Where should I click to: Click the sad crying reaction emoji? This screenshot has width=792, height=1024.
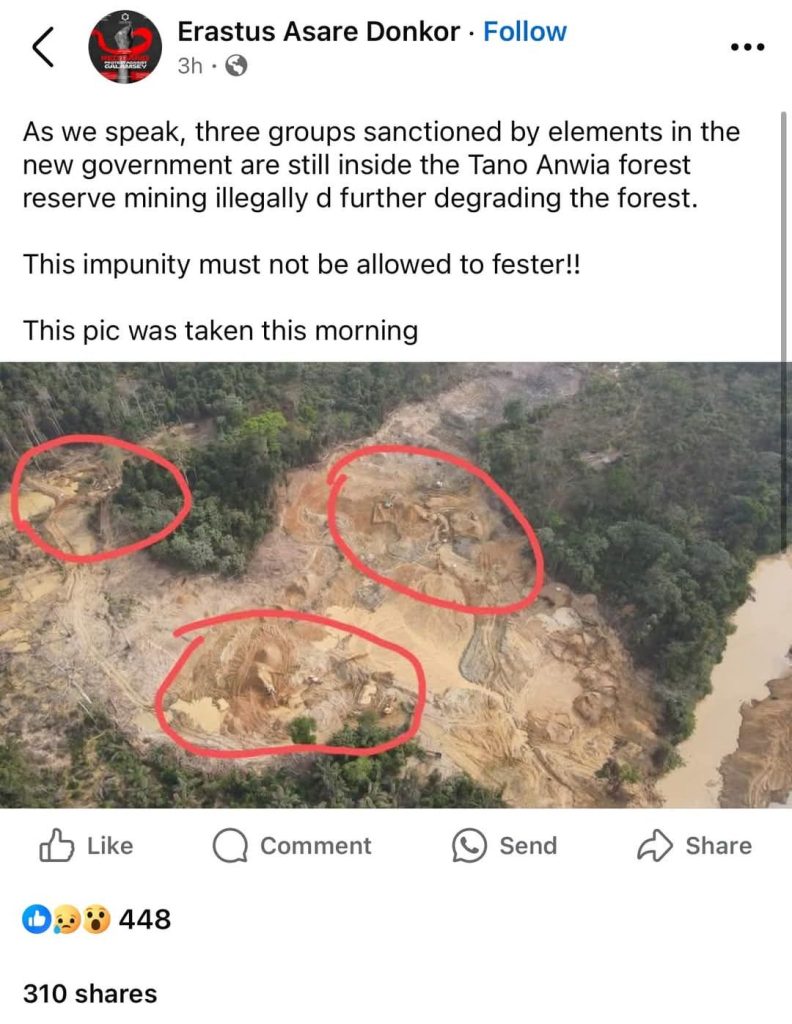(x=65, y=919)
